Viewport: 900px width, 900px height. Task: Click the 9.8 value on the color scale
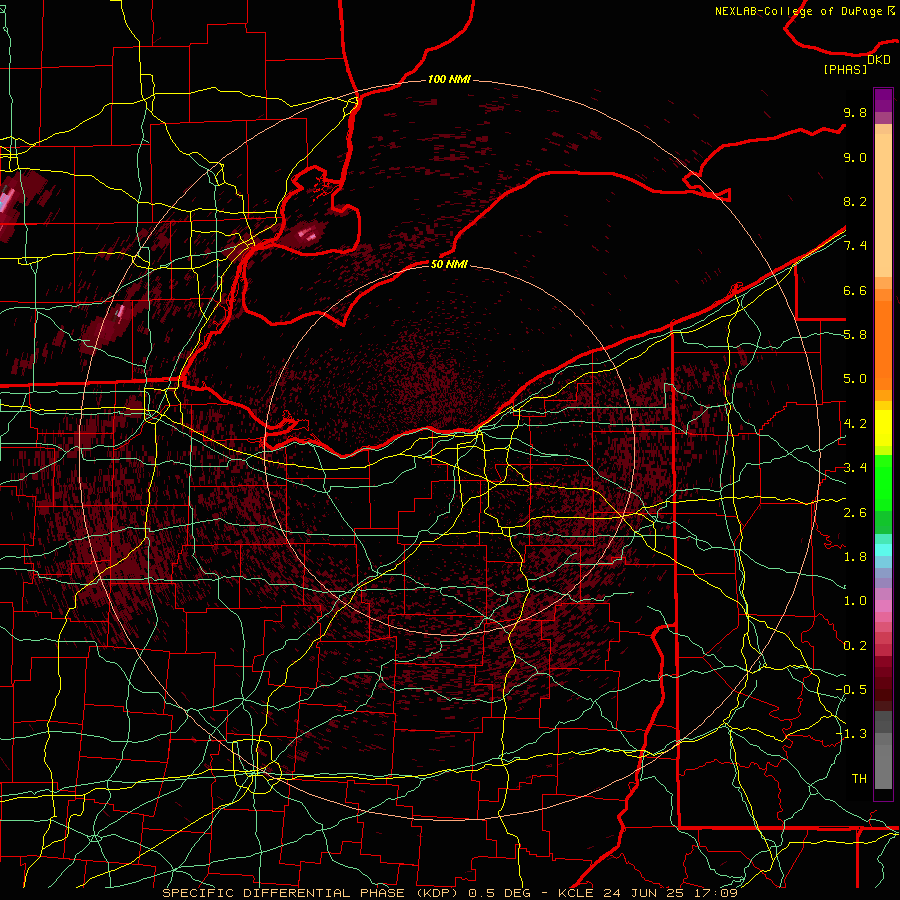point(855,112)
